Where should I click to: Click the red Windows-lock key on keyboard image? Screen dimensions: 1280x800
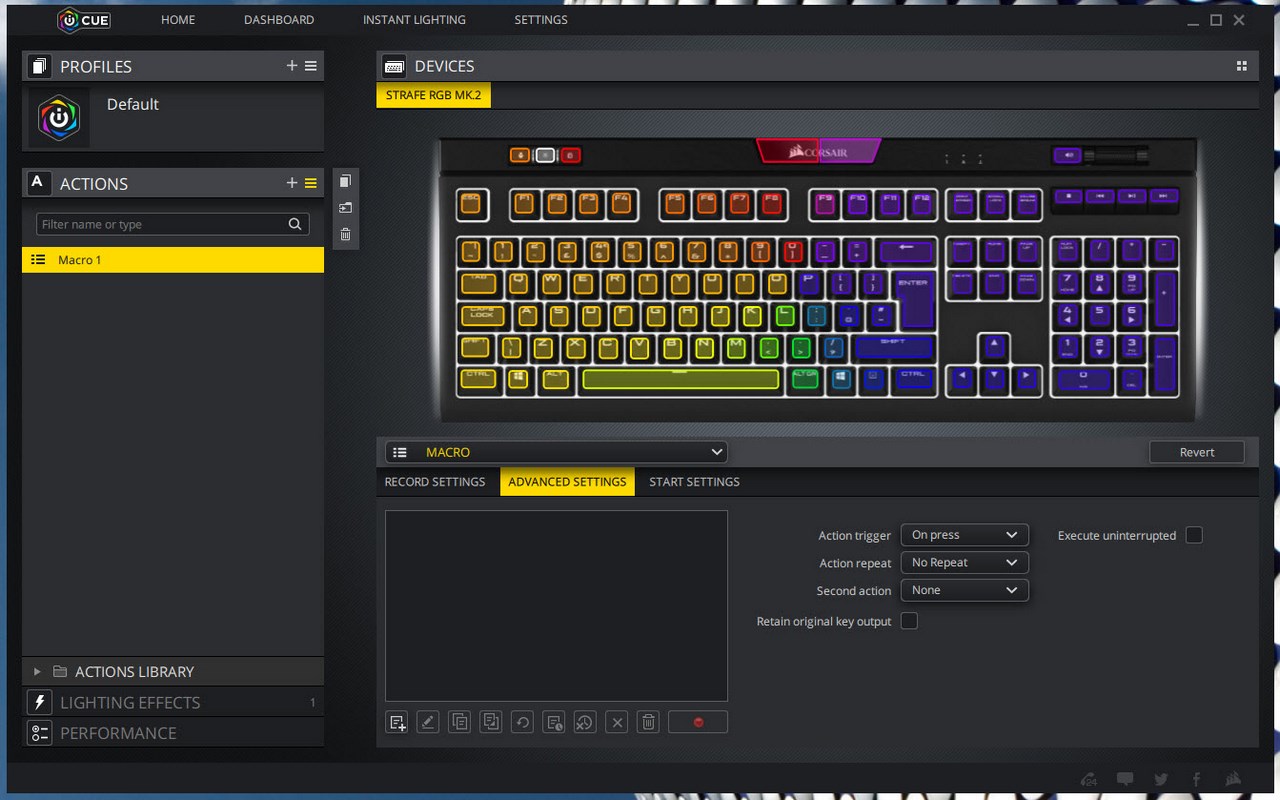[x=571, y=155]
